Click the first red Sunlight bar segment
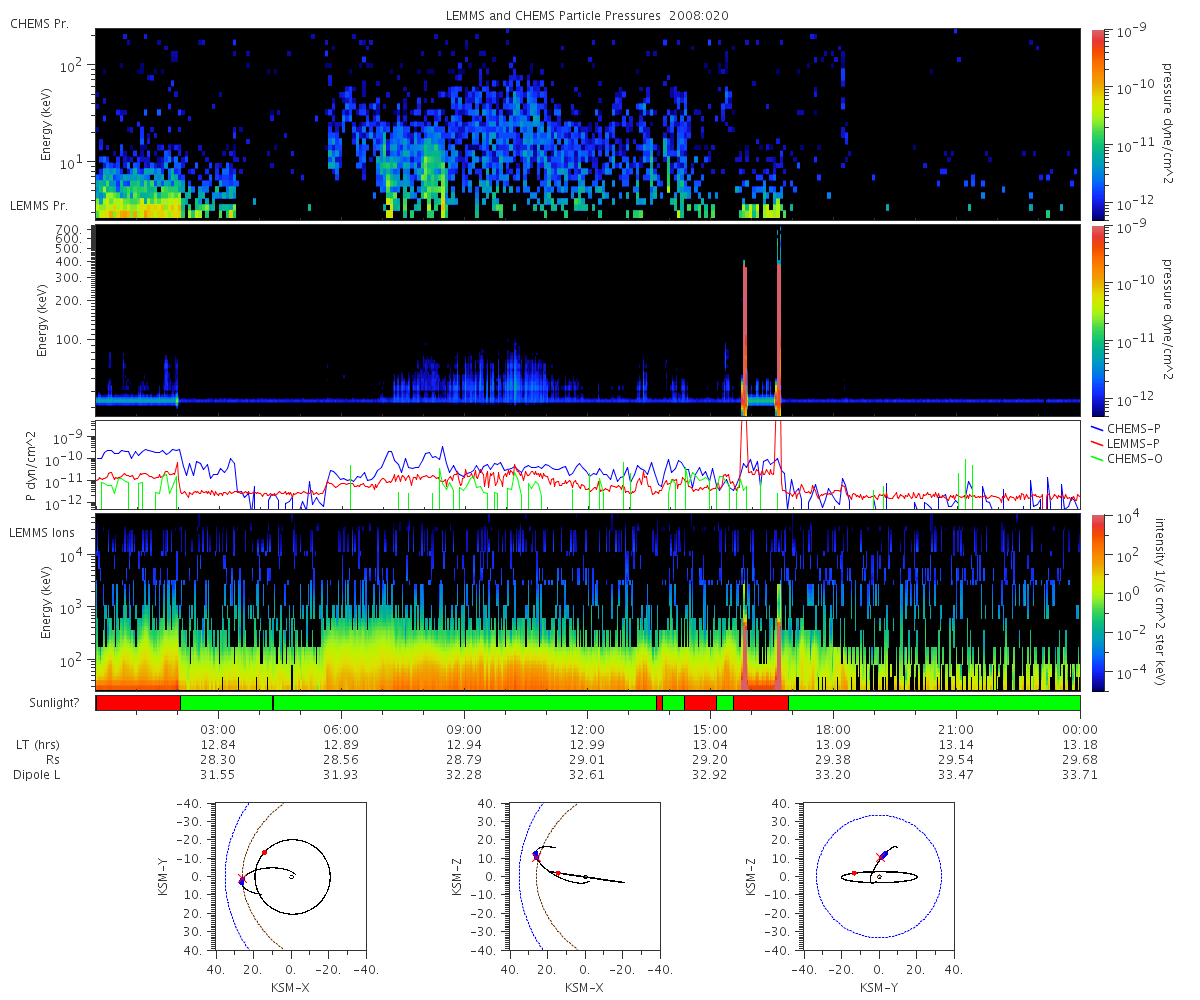This screenshot has width=1200, height=1000. 138,703
